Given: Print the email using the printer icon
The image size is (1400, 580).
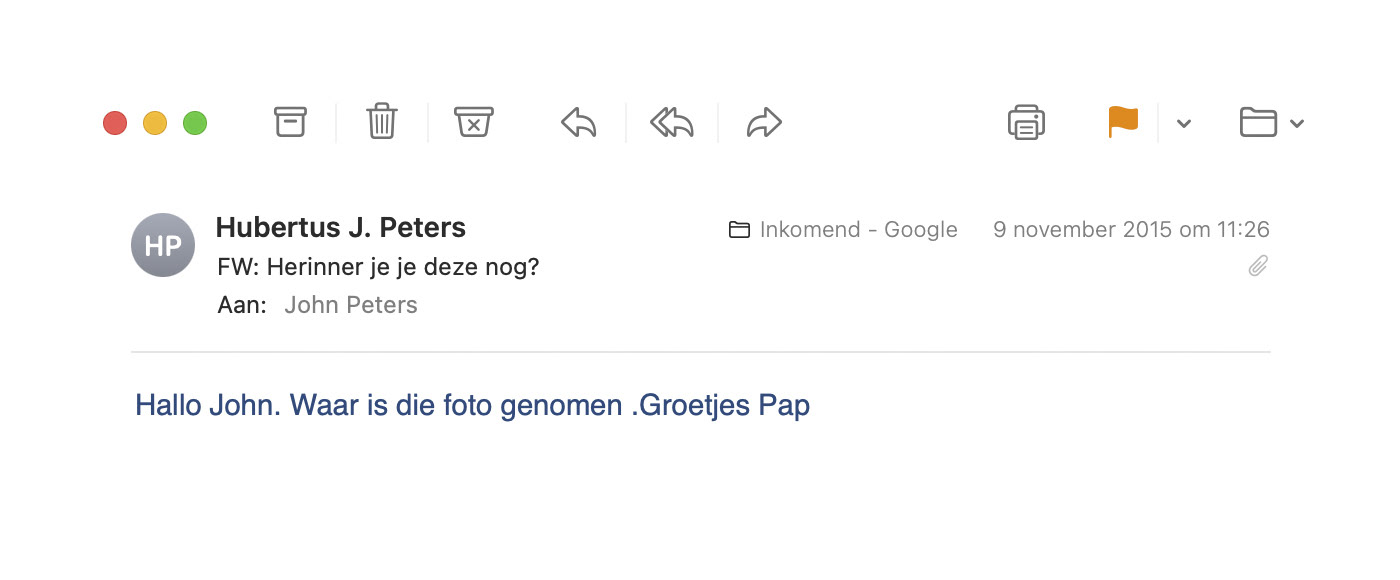Looking at the screenshot, I should click(1027, 122).
